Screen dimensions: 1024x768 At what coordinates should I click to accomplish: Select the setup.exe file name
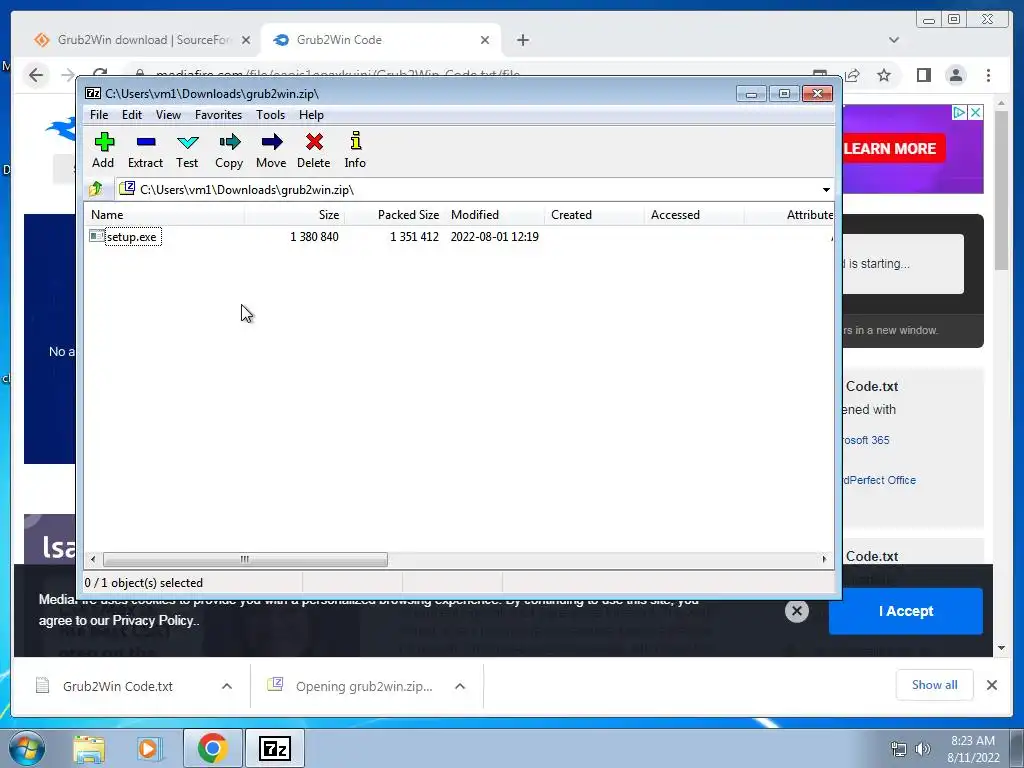(x=133, y=236)
